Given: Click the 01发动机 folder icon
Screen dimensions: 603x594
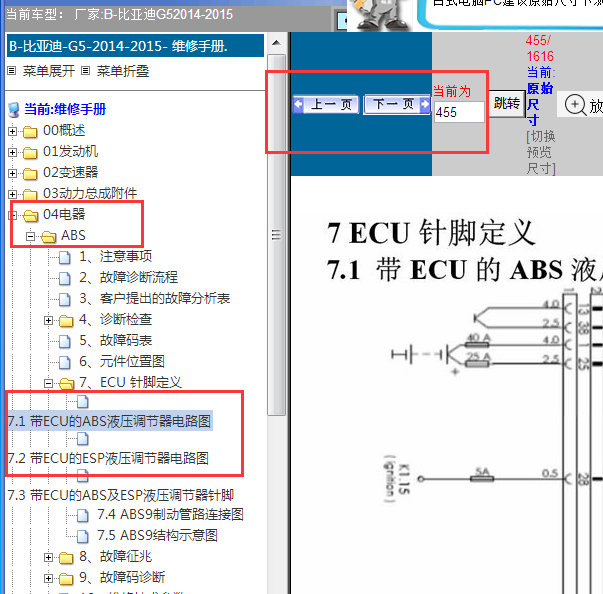Looking at the screenshot, I should tap(30, 153).
